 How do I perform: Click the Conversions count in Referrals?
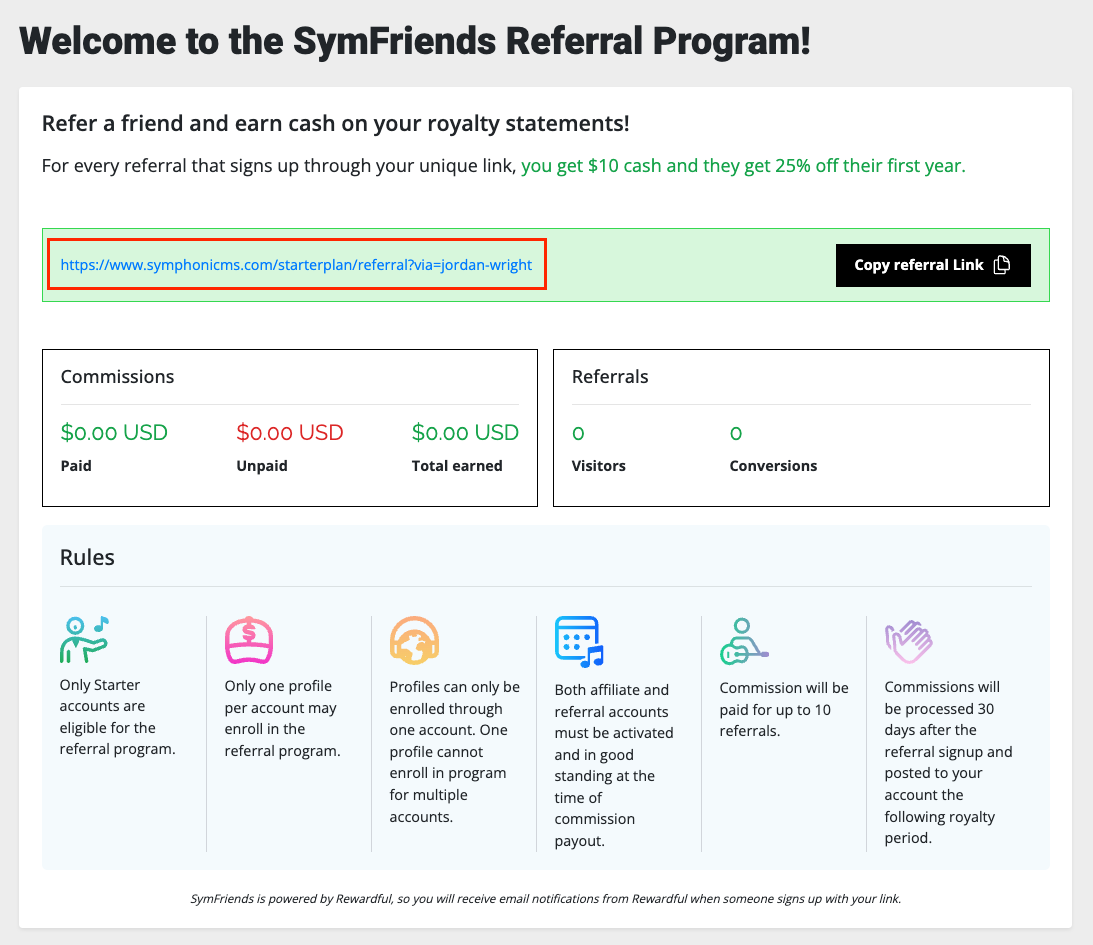736,433
